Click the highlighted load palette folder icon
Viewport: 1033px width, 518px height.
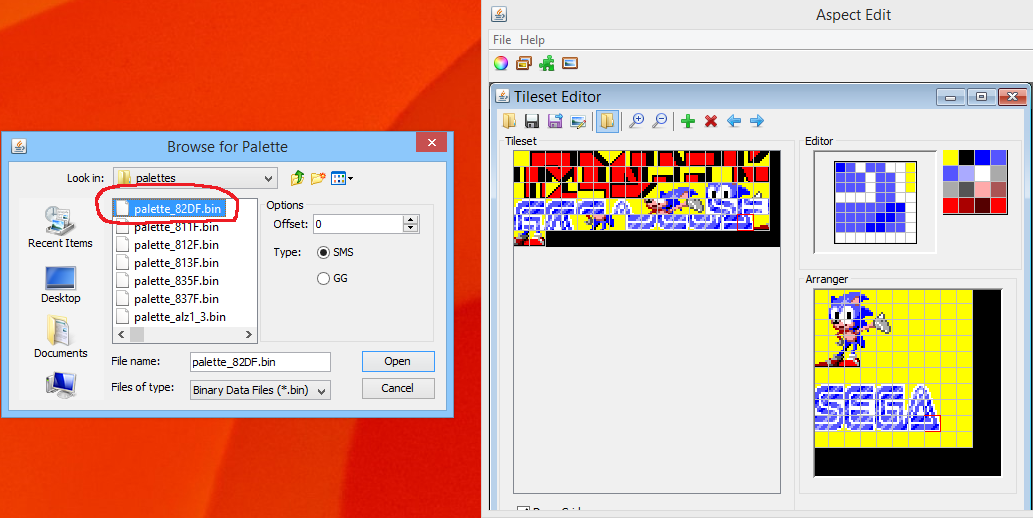pyautogui.click(x=607, y=121)
